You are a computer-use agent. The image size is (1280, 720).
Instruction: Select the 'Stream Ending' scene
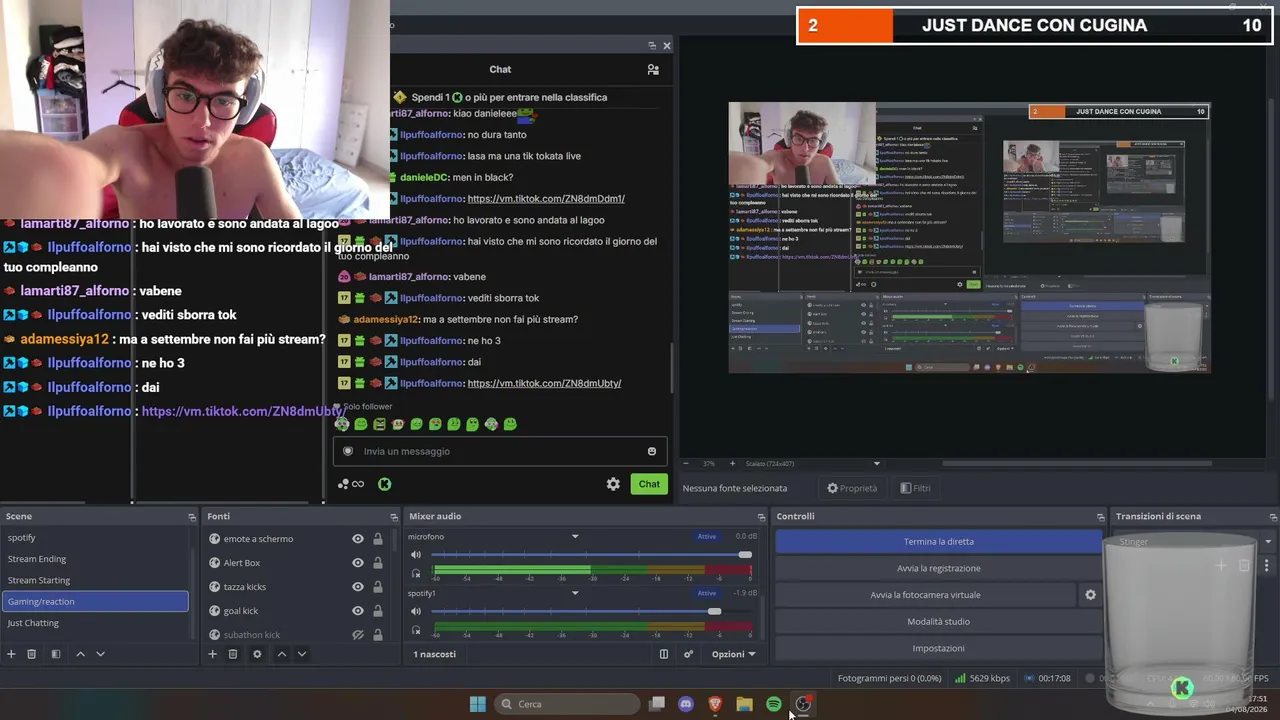[95, 559]
